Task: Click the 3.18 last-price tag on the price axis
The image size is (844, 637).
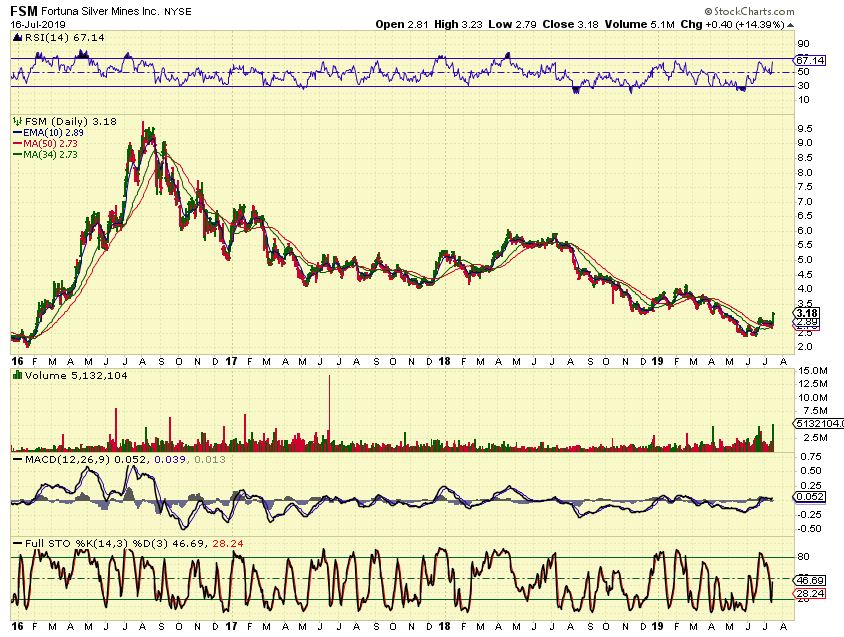Action: point(807,313)
